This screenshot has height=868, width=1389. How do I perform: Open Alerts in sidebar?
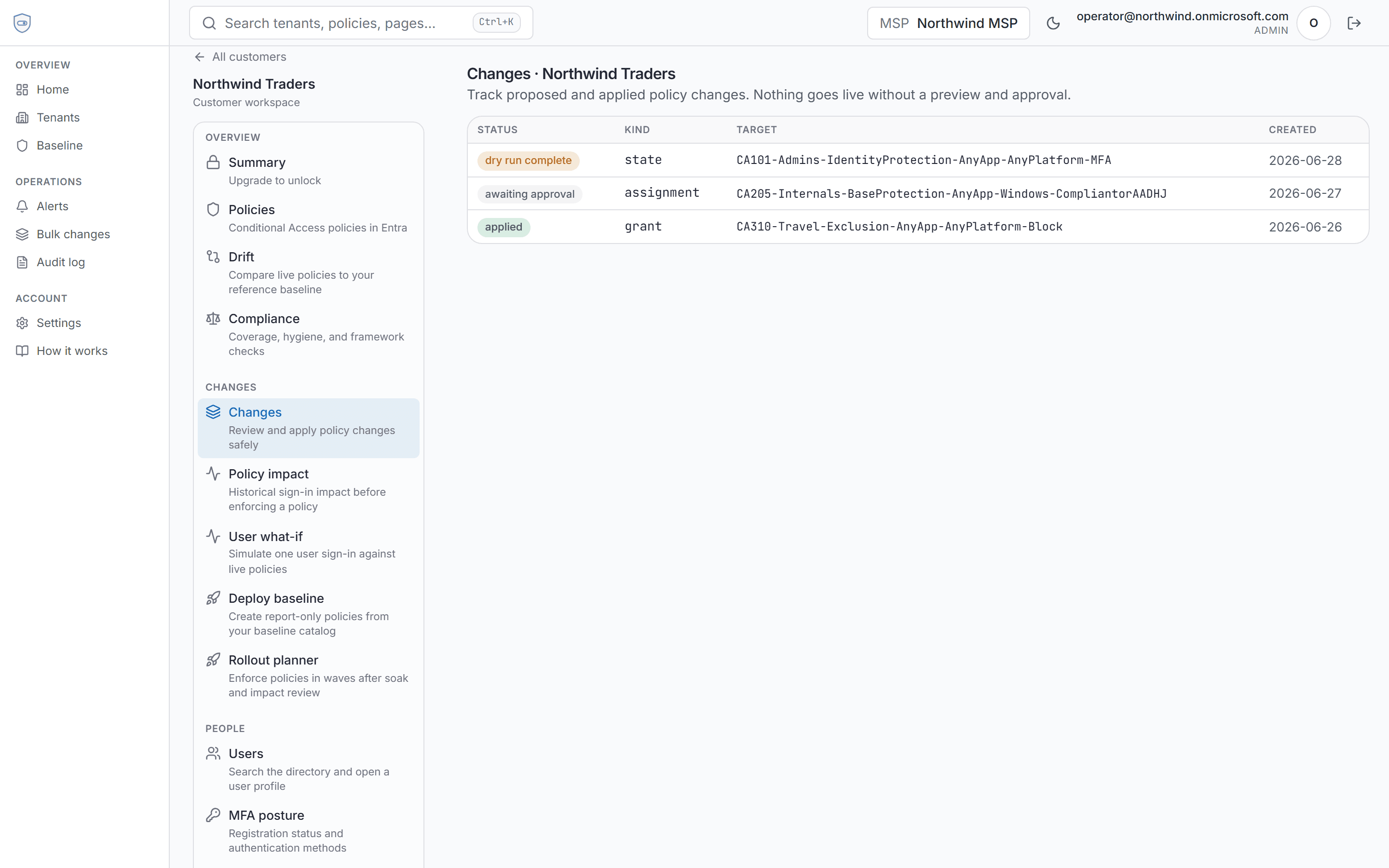tap(84, 206)
